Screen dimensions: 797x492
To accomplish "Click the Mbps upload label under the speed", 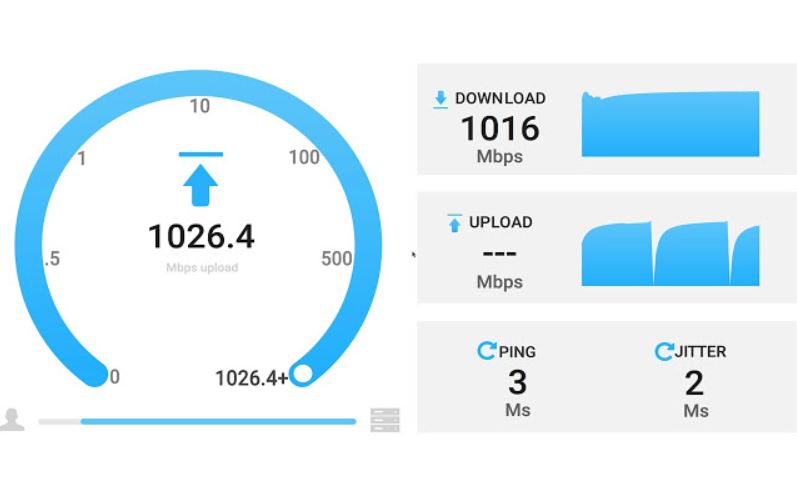I will pos(202,267).
